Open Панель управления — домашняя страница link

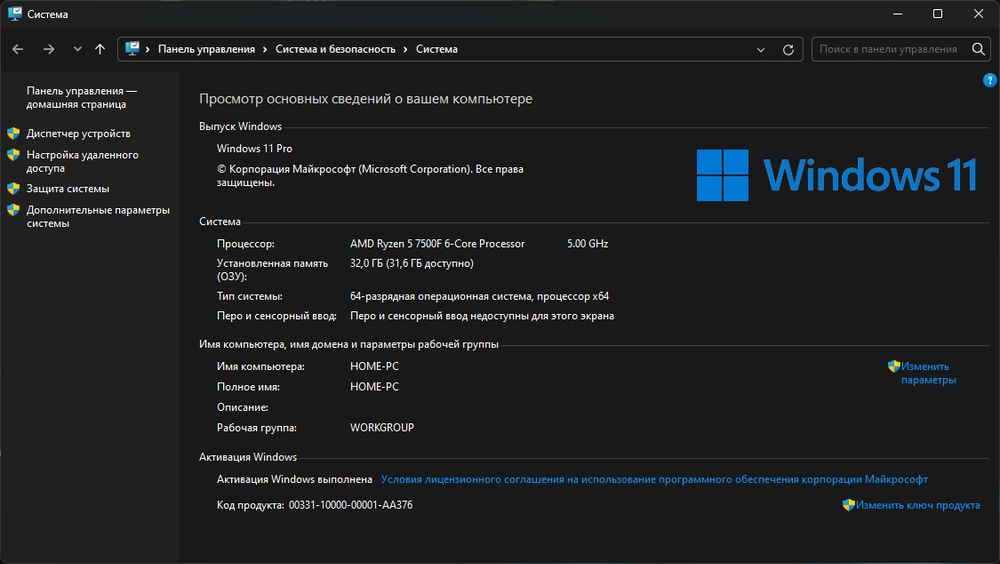pyautogui.click(x=82, y=98)
